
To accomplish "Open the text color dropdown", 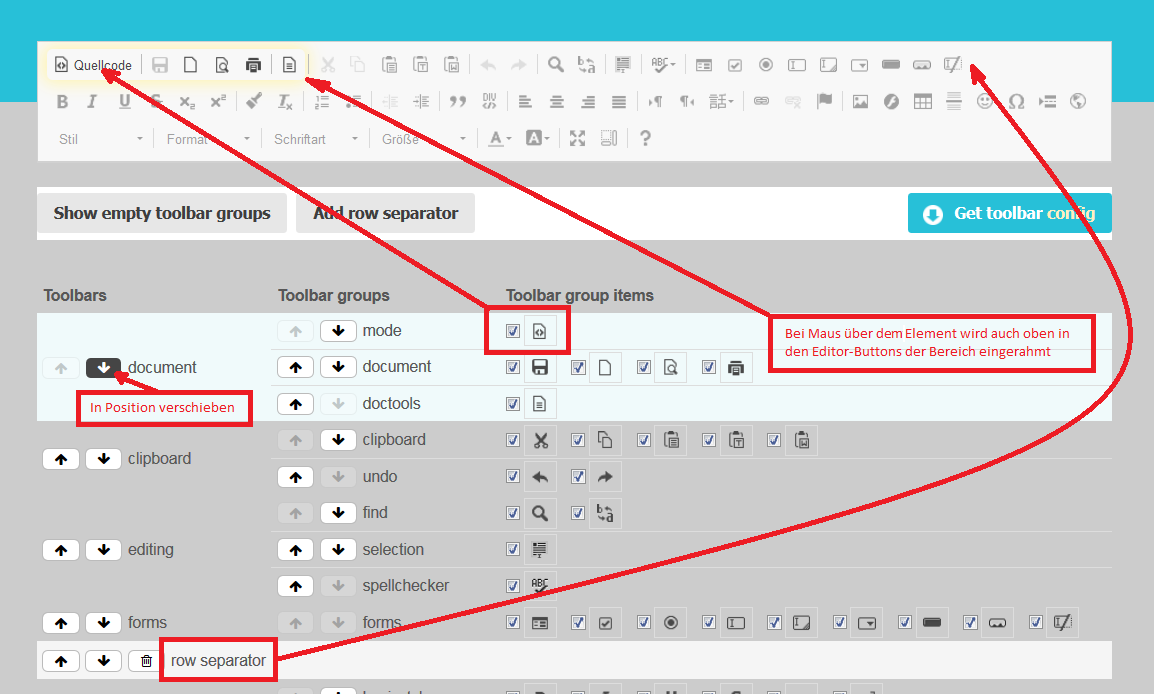I will tap(500, 139).
